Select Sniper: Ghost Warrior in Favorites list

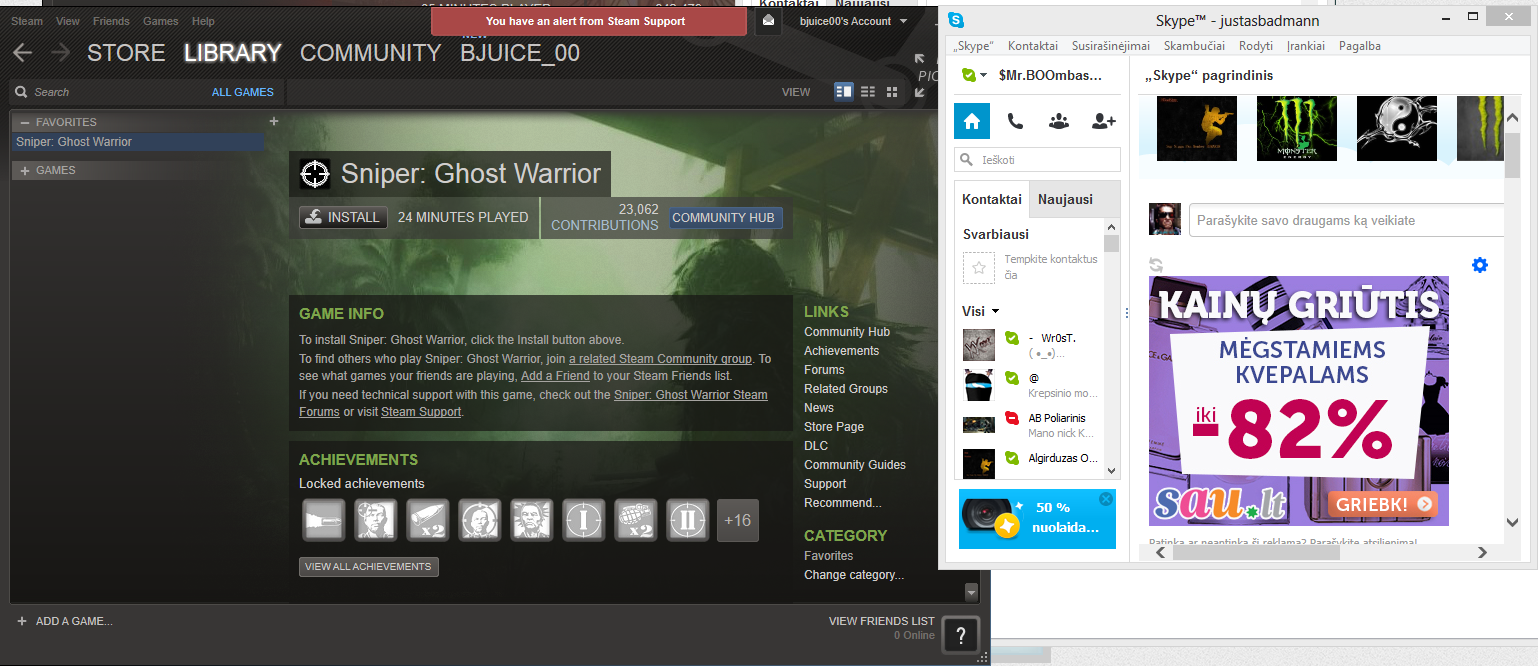[138, 142]
